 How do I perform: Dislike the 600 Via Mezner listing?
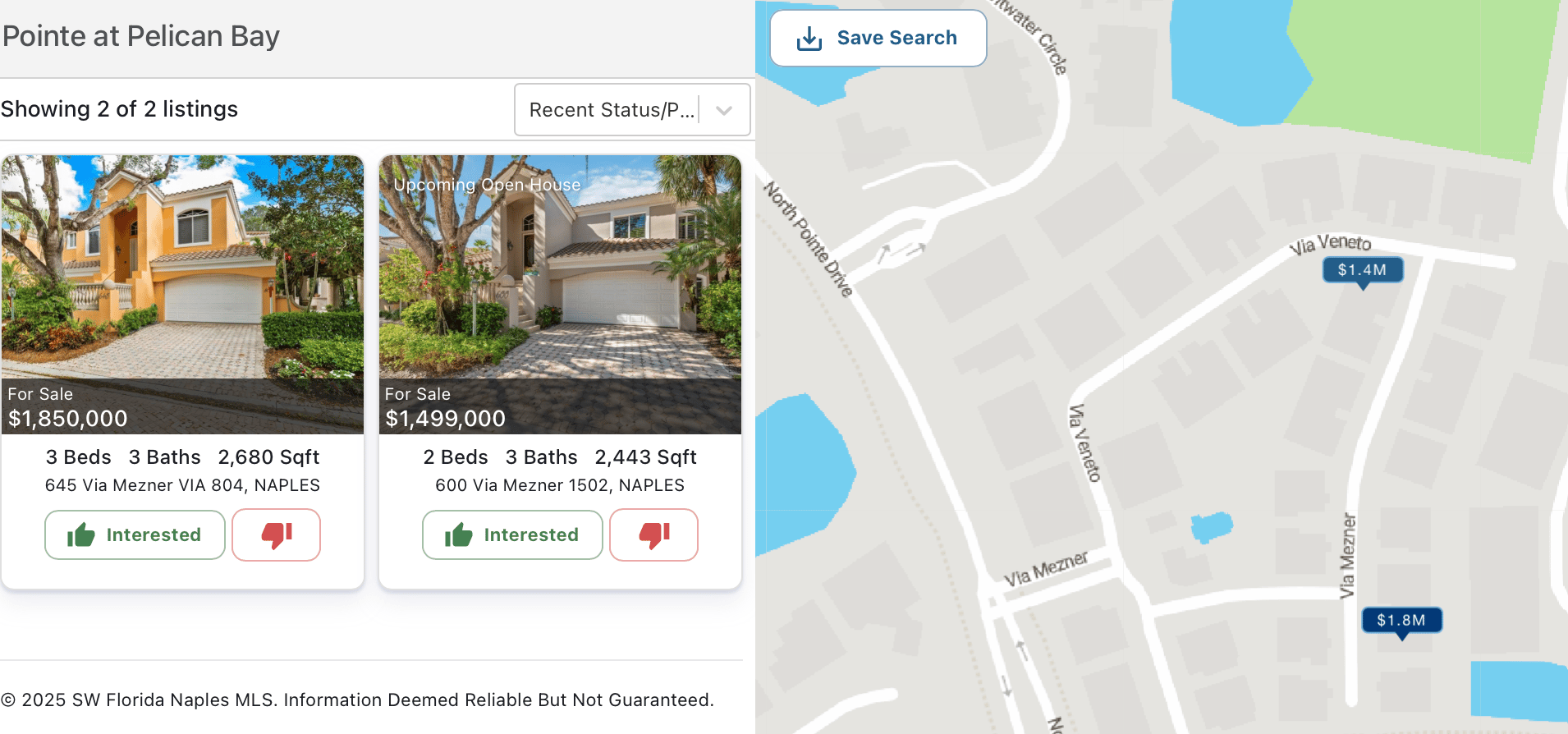pyautogui.click(x=654, y=535)
